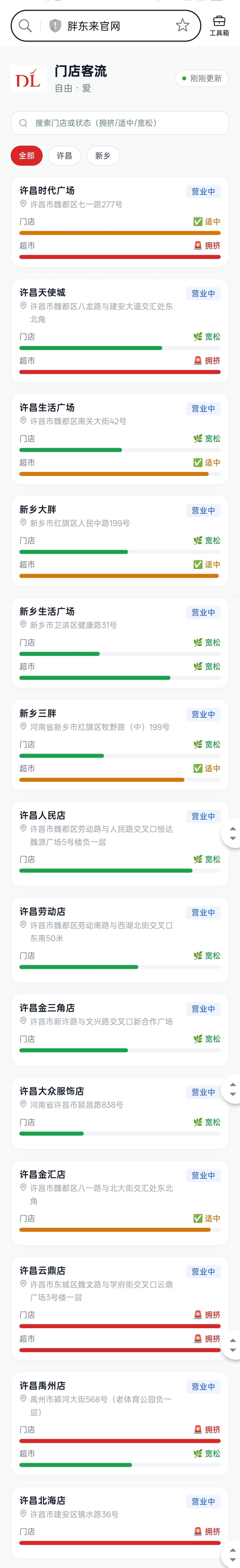This screenshot has height=1568, width=240.
Task: Filter stores by 许昌
Action: pyautogui.click(x=64, y=156)
